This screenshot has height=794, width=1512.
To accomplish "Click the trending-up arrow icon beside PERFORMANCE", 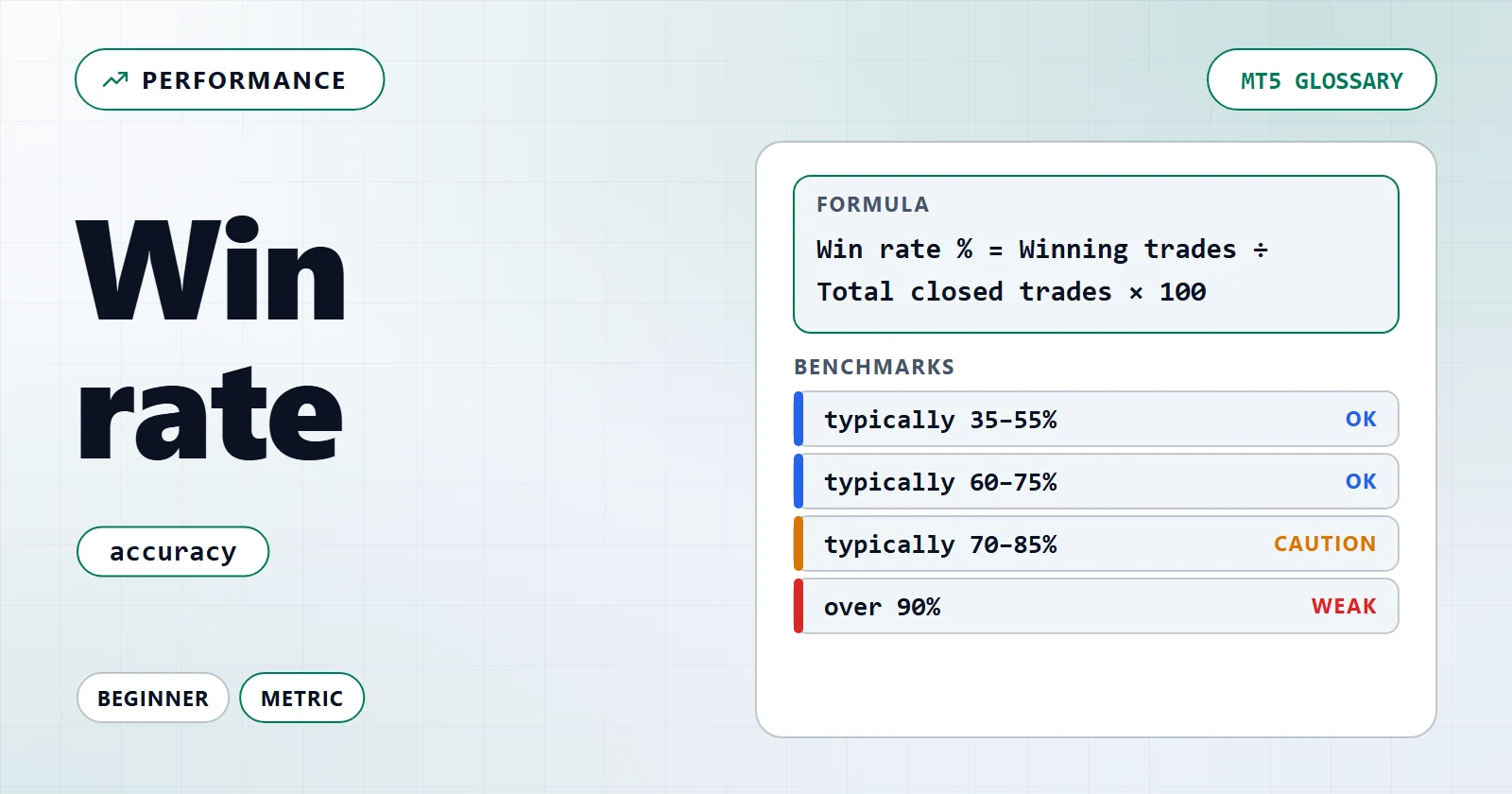I will pyautogui.click(x=115, y=80).
